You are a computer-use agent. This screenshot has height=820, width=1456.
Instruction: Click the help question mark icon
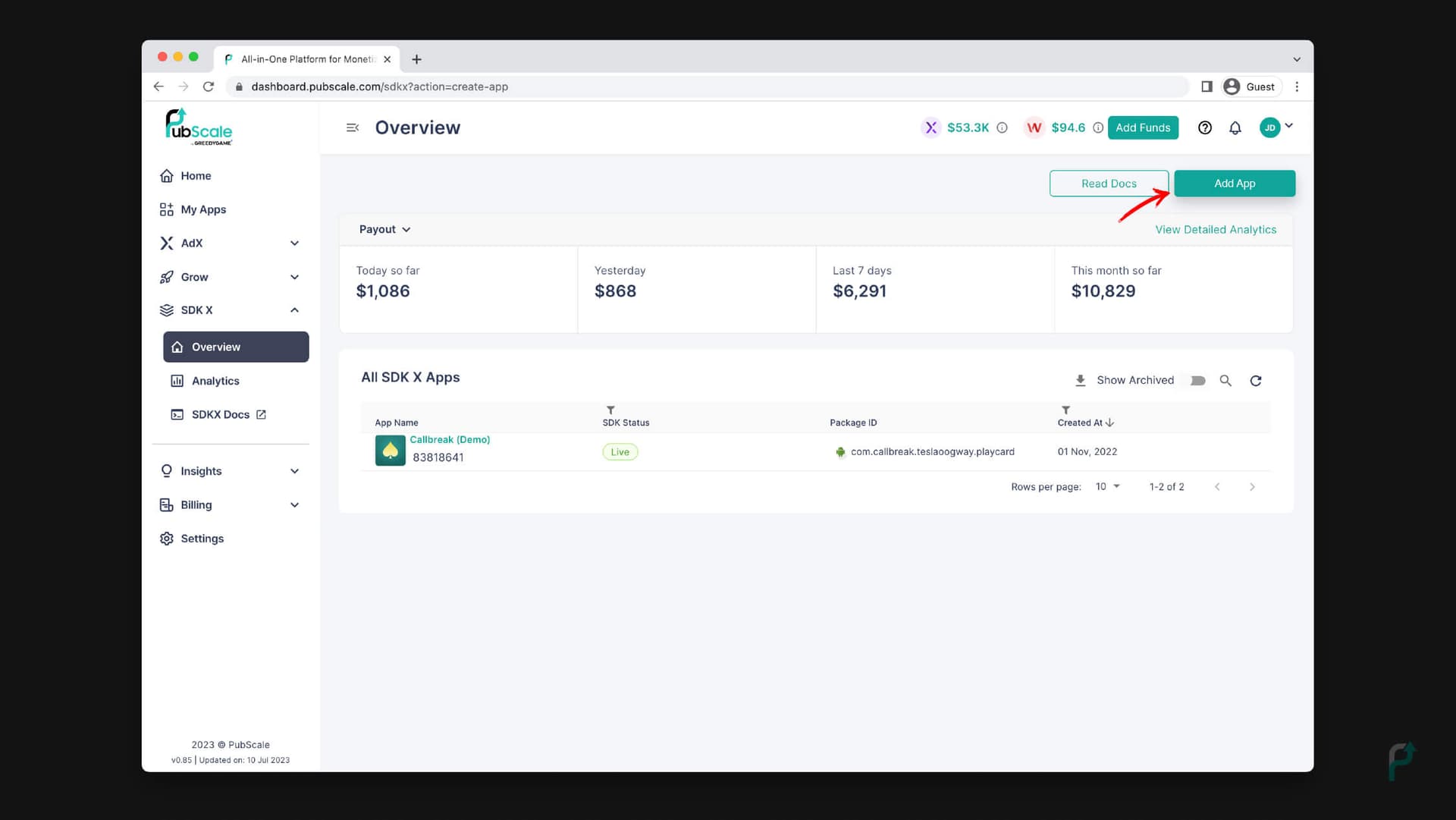point(1205,127)
